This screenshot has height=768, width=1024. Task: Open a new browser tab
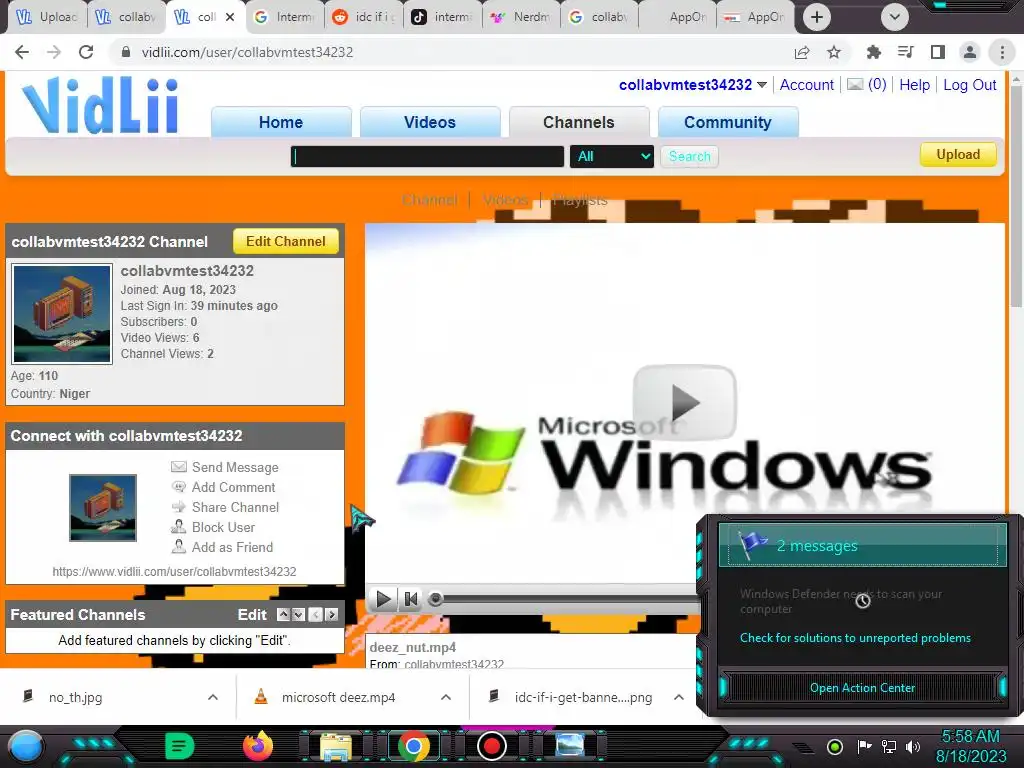click(x=816, y=17)
